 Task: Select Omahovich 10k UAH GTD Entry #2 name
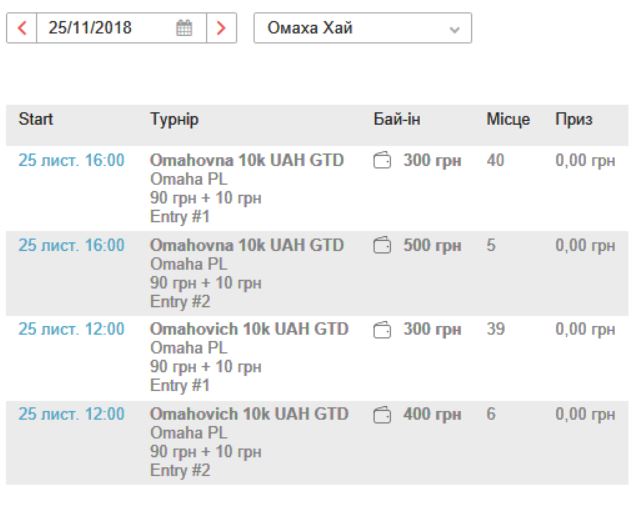(x=249, y=414)
